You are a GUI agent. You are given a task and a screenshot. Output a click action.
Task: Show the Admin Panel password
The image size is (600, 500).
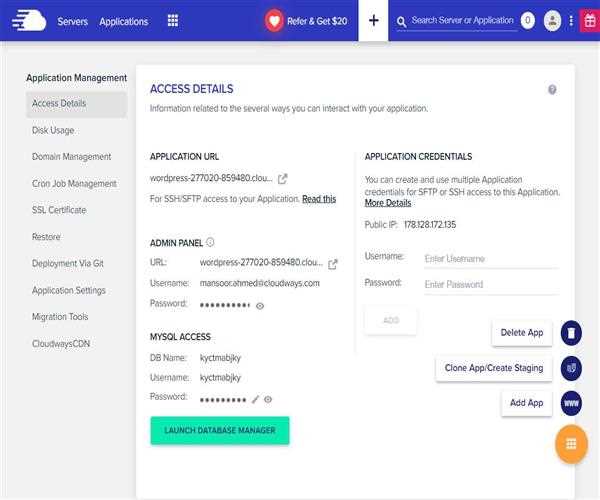click(x=260, y=305)
